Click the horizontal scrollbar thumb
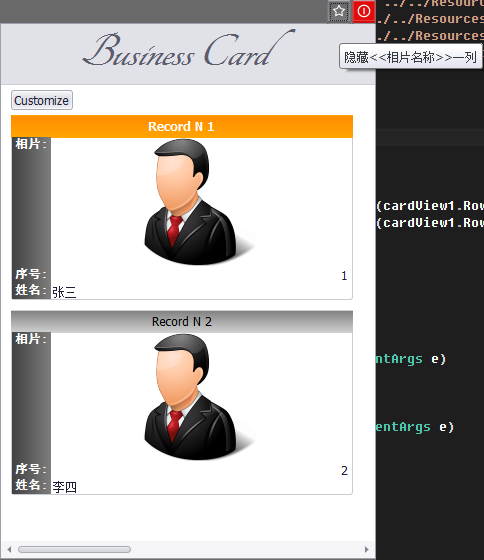 (74, 549)
